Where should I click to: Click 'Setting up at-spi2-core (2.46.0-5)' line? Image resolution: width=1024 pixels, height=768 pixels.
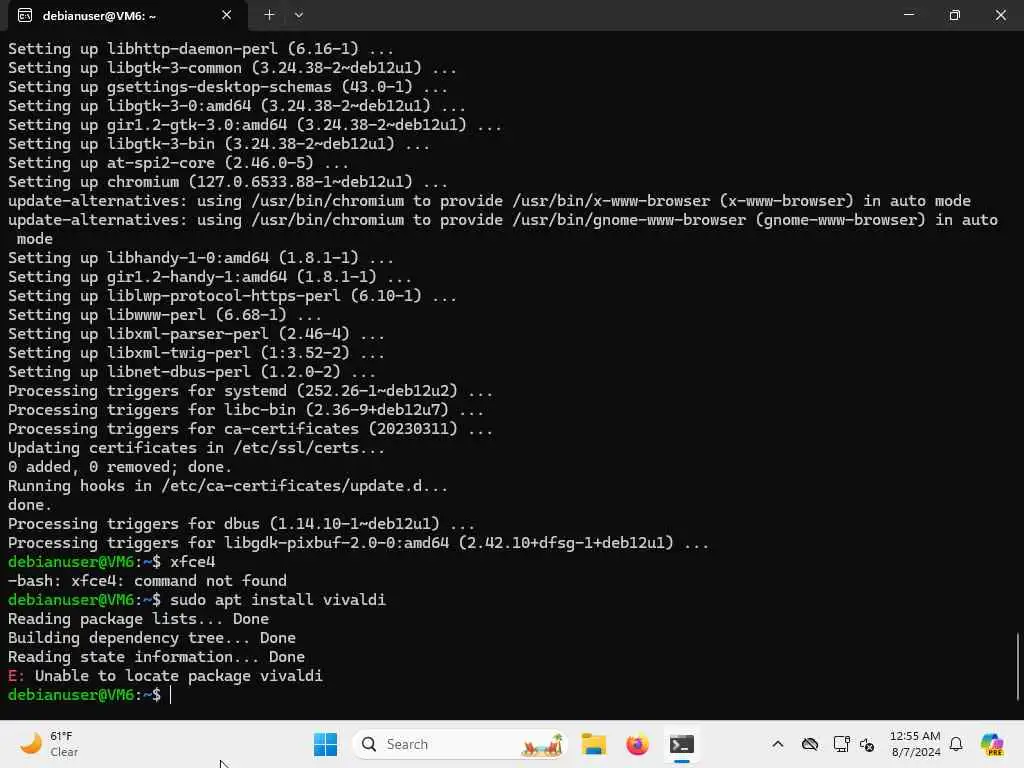coord(178,163)
